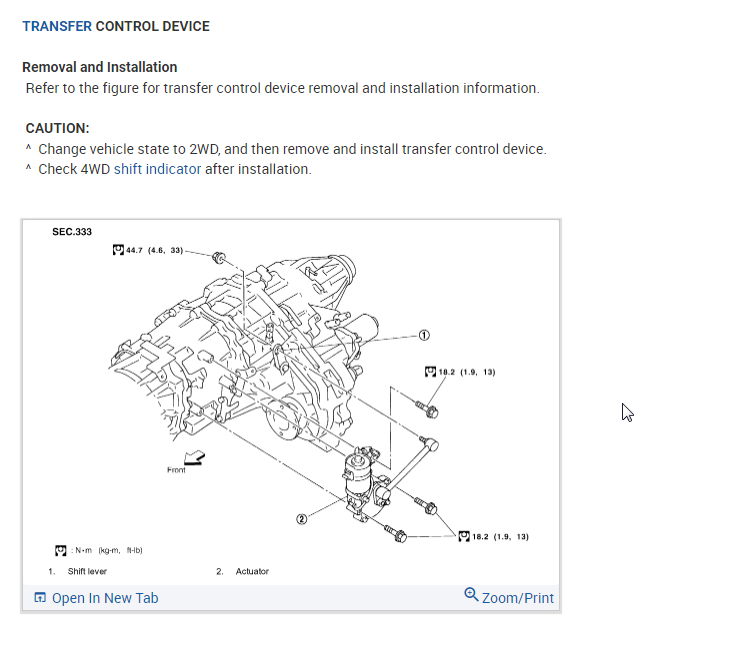The width and height of the screenshot is (735, 659).
Task: Click callout number 1 in diagram
Action: pyautogui.click(x=424, y=335)
